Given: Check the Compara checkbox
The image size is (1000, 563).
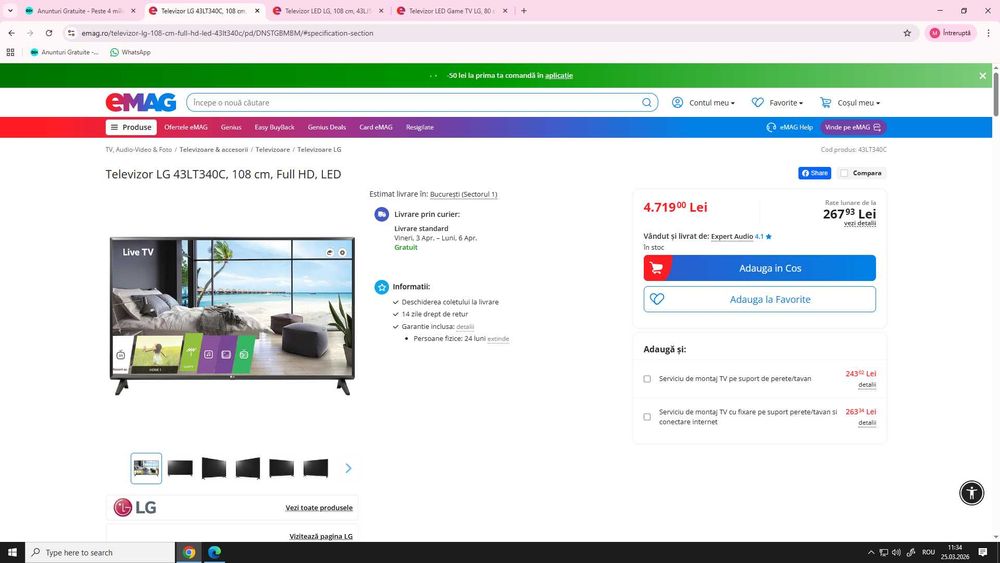Looking at the screenshot, I should click(x=844, y=173).
